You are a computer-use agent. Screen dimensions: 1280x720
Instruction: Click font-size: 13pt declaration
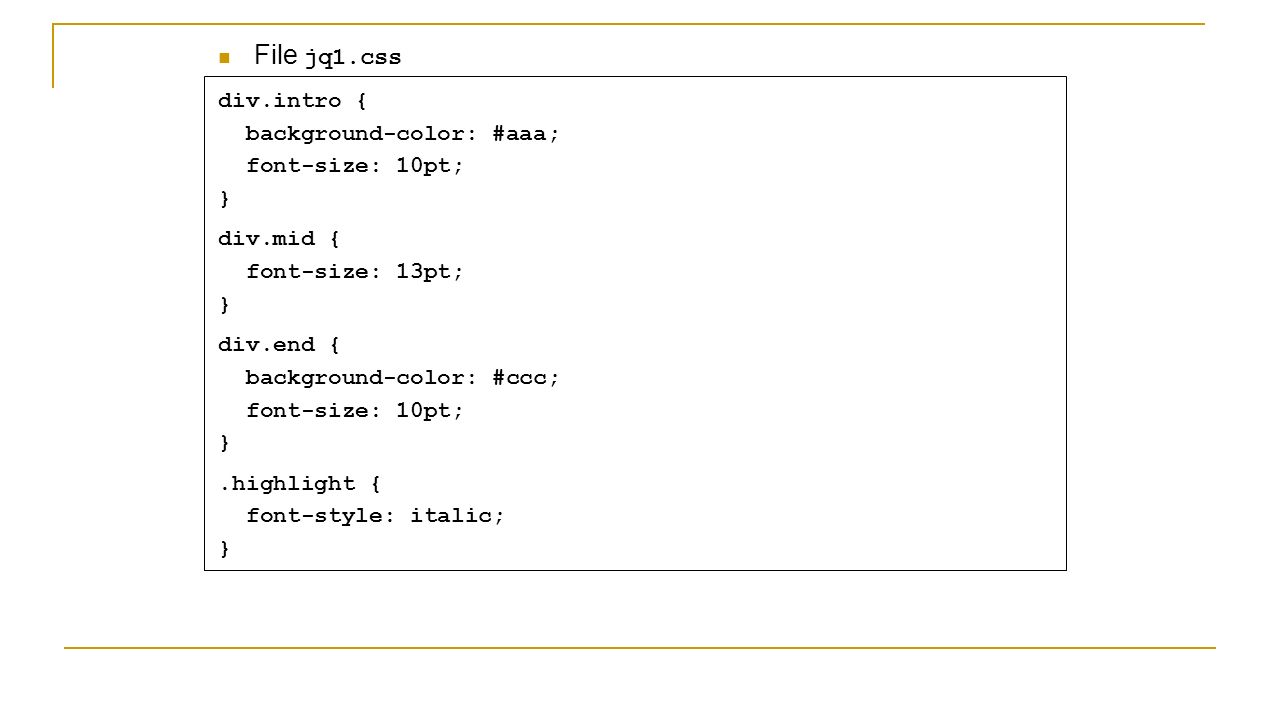pyautogui.click(x=355, y=271)
